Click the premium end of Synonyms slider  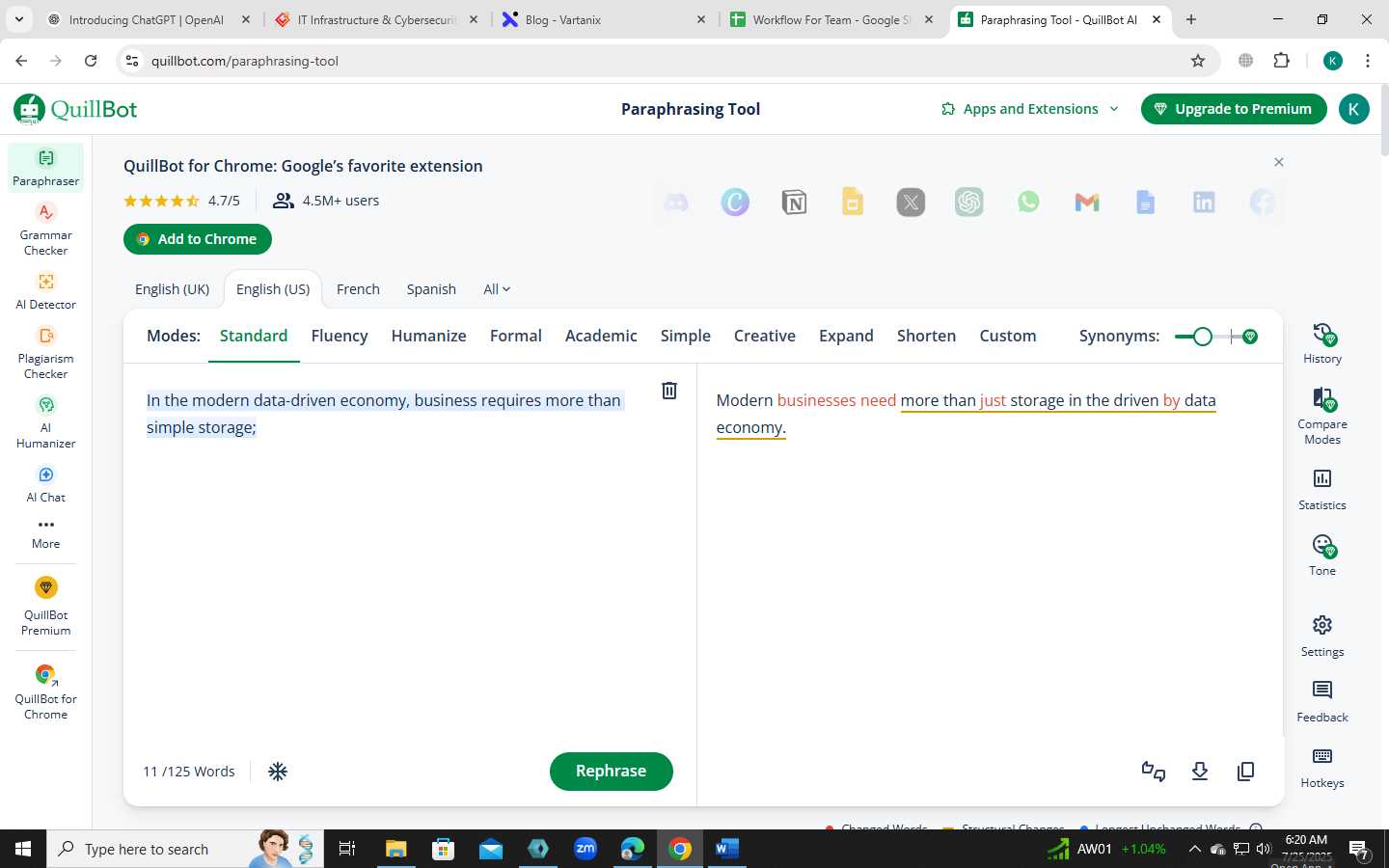tap(1250, 337)
